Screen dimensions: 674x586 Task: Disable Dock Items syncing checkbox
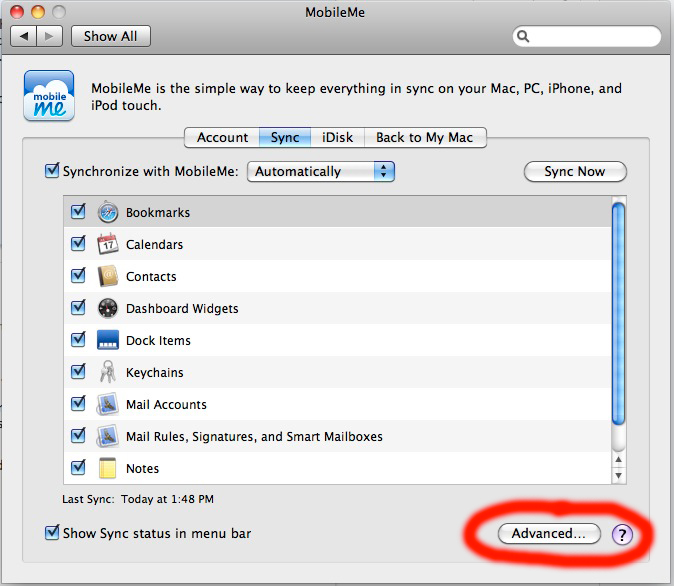[78, 339]
